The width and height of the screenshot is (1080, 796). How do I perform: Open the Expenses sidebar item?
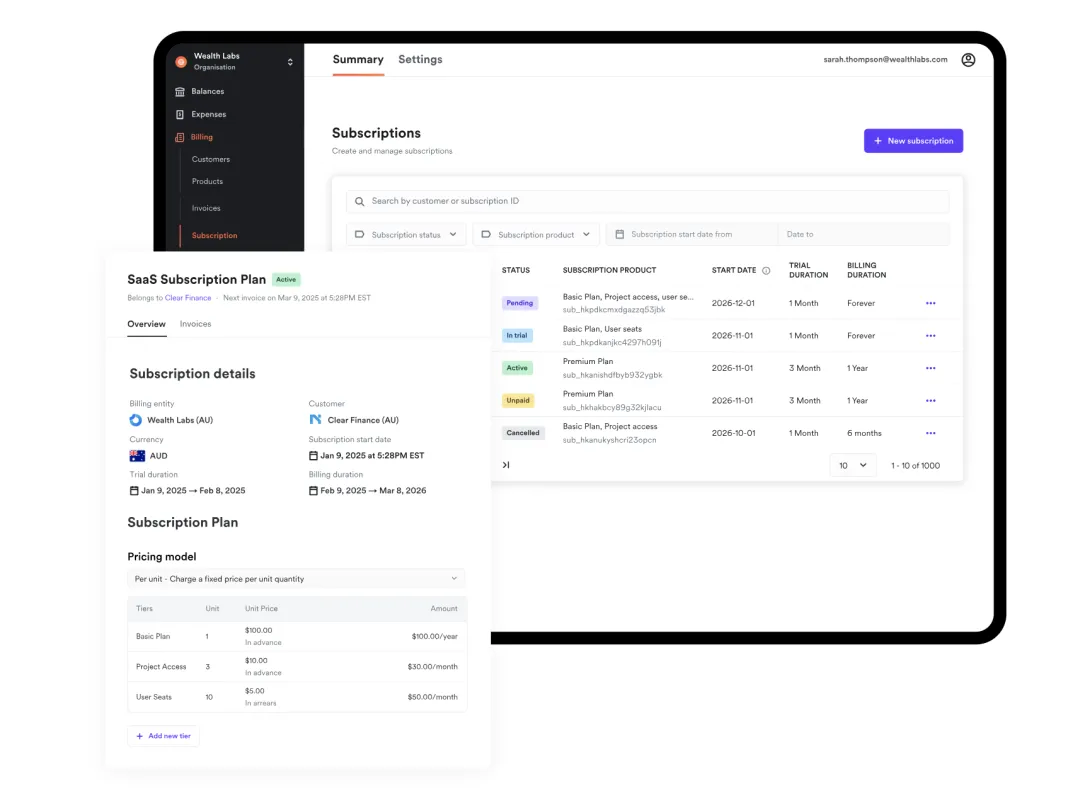coord(208,114)
